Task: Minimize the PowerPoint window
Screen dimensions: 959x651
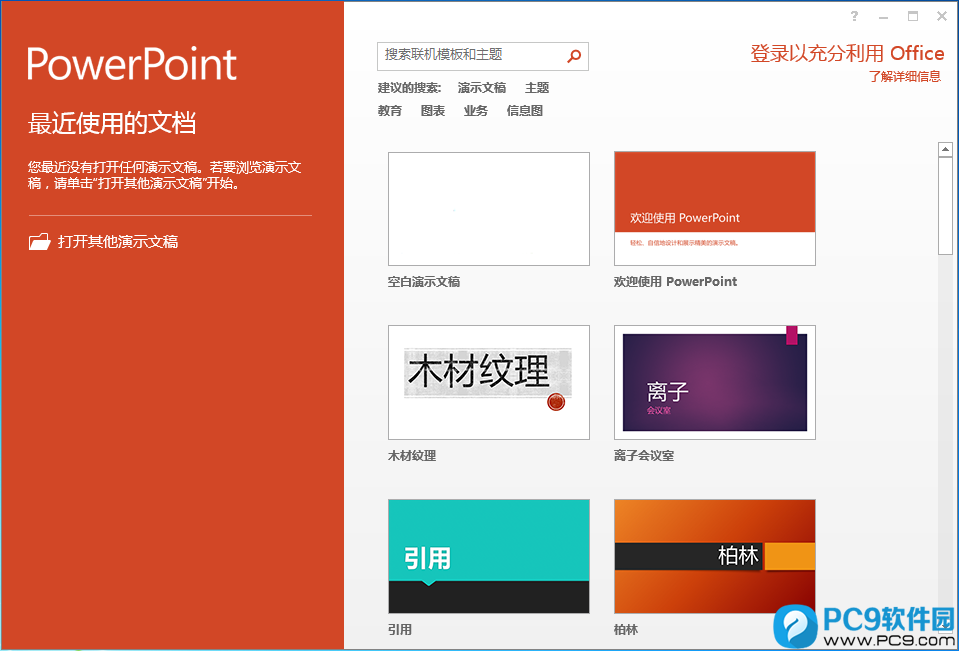Action: tap(883, 17)
